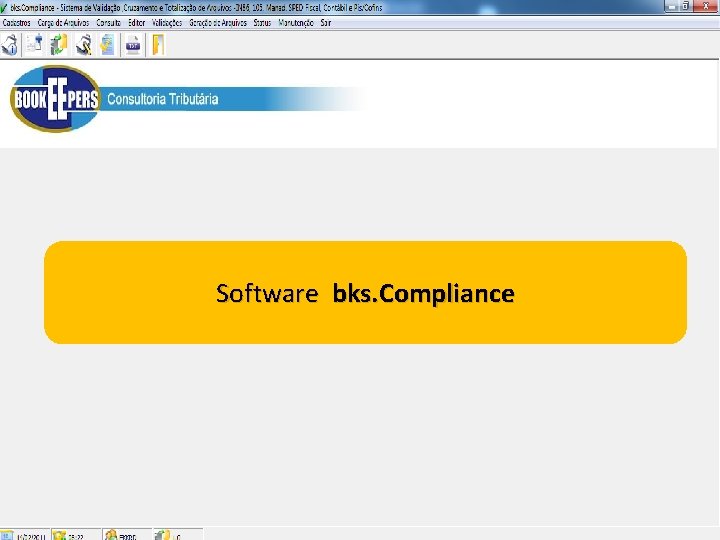Image resolution: width=720 pixels, height=540 pixels.
Task: Click the user status bar icon
Action: click(x=111, y=535)
